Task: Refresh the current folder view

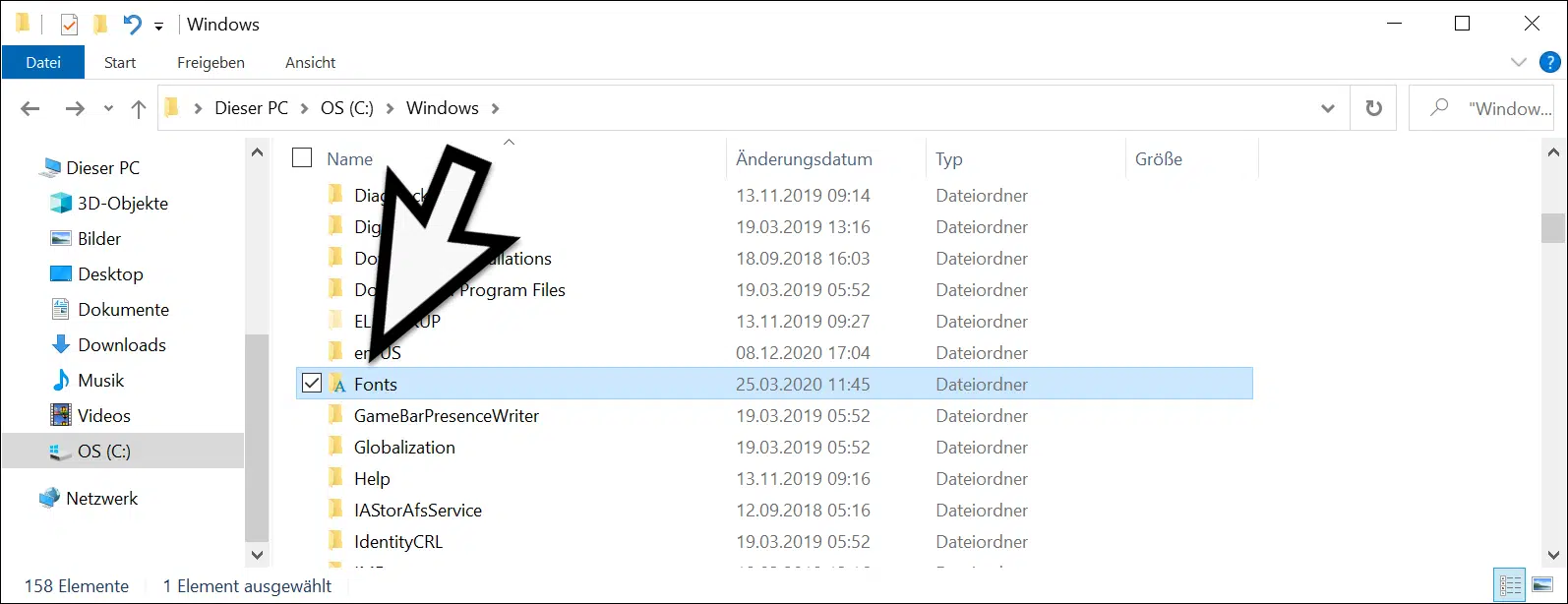Action: 1373,108
